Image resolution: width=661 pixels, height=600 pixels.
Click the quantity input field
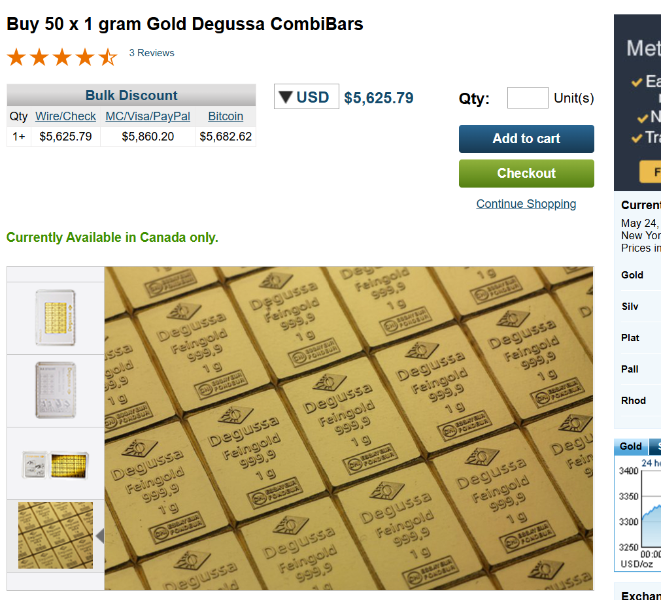click(527, 98)
